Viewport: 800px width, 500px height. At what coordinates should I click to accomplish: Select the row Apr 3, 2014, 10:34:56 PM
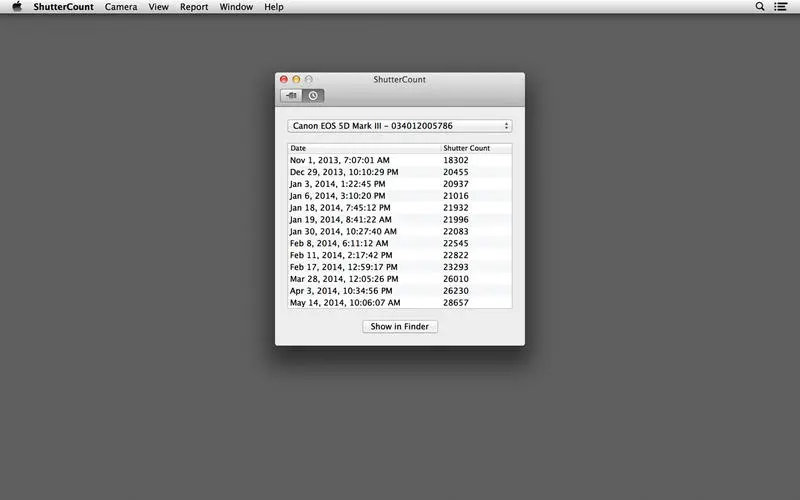click(x=399, y=291)
